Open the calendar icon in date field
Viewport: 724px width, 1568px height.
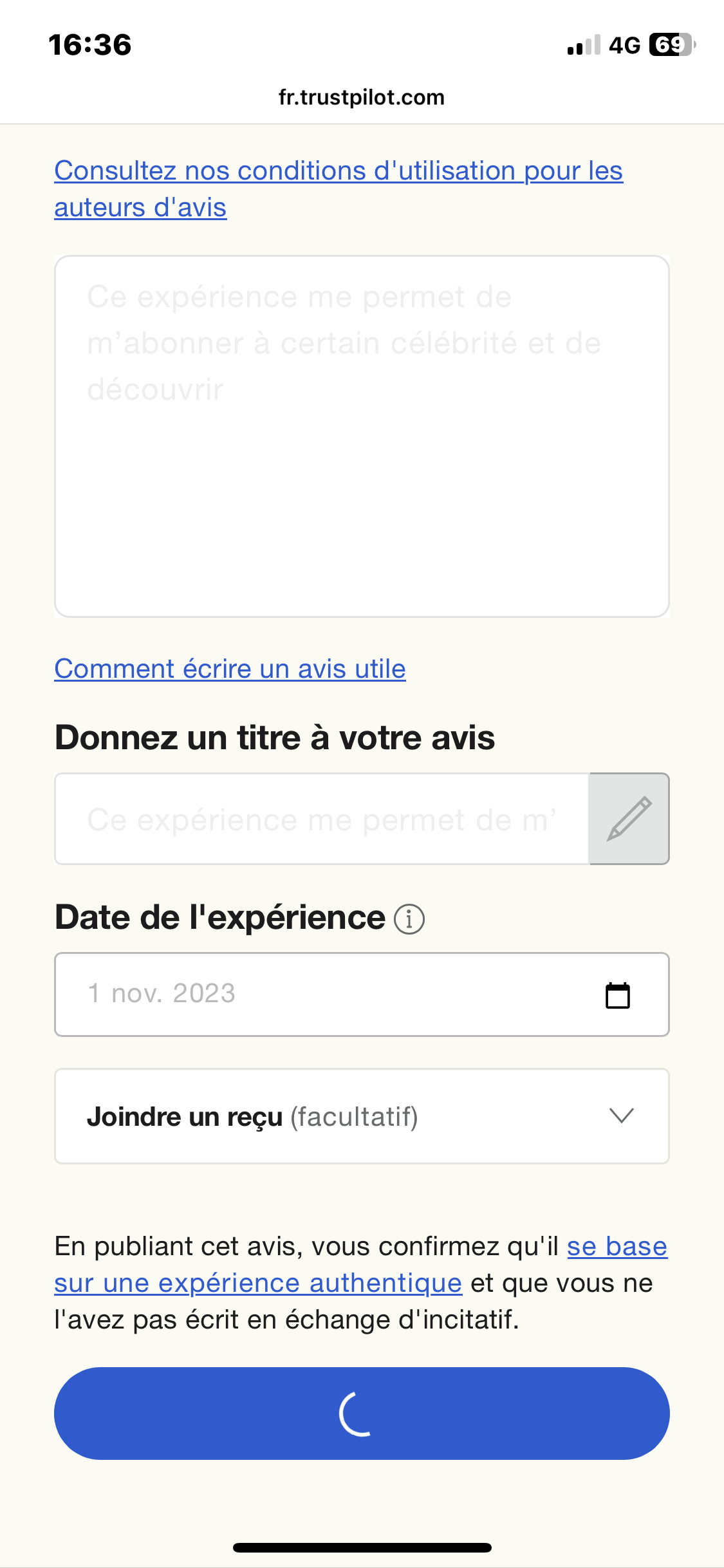point(618,995)
